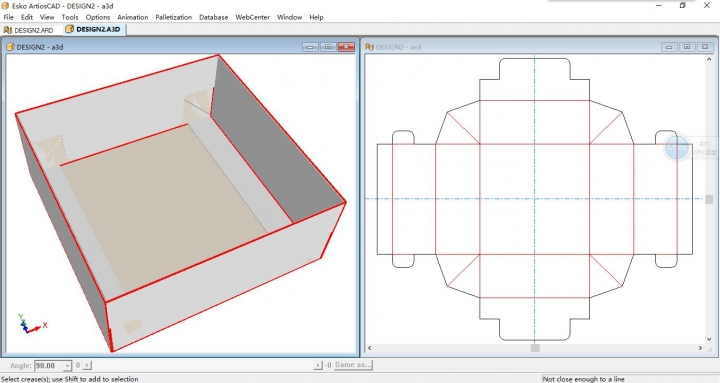This screenshot has height=383, width=720.
Task: Minimize the DESIGN2 - ard sub-window
Action: [x=669, y=47]
